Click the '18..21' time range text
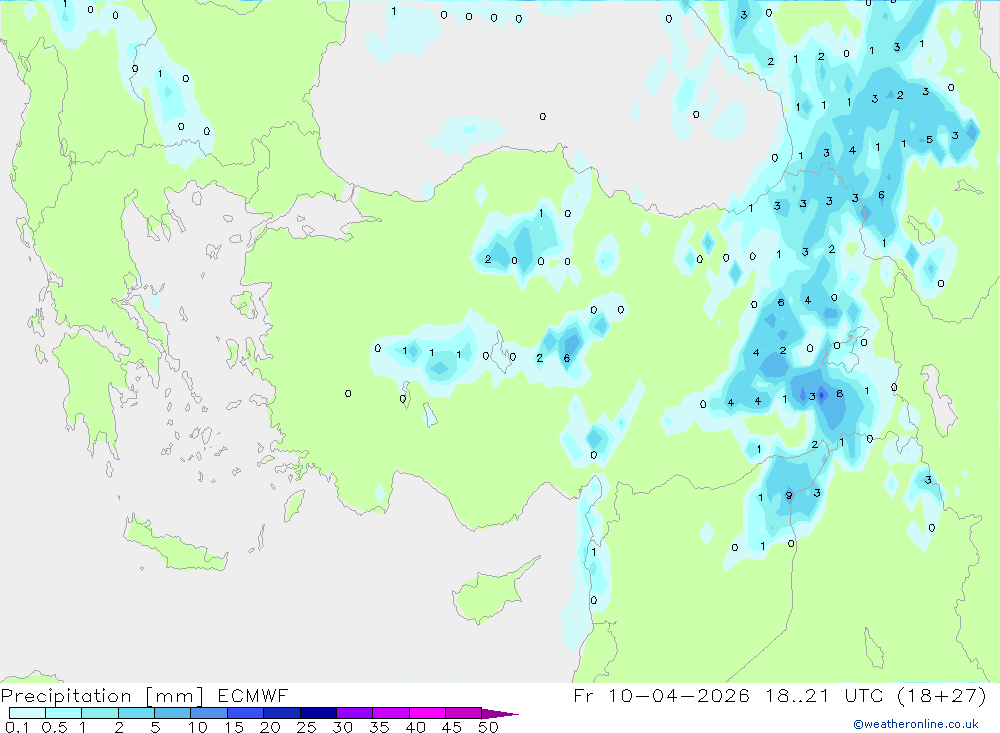This screenshot has height=733, width=1000. click(x=797, y=695)
